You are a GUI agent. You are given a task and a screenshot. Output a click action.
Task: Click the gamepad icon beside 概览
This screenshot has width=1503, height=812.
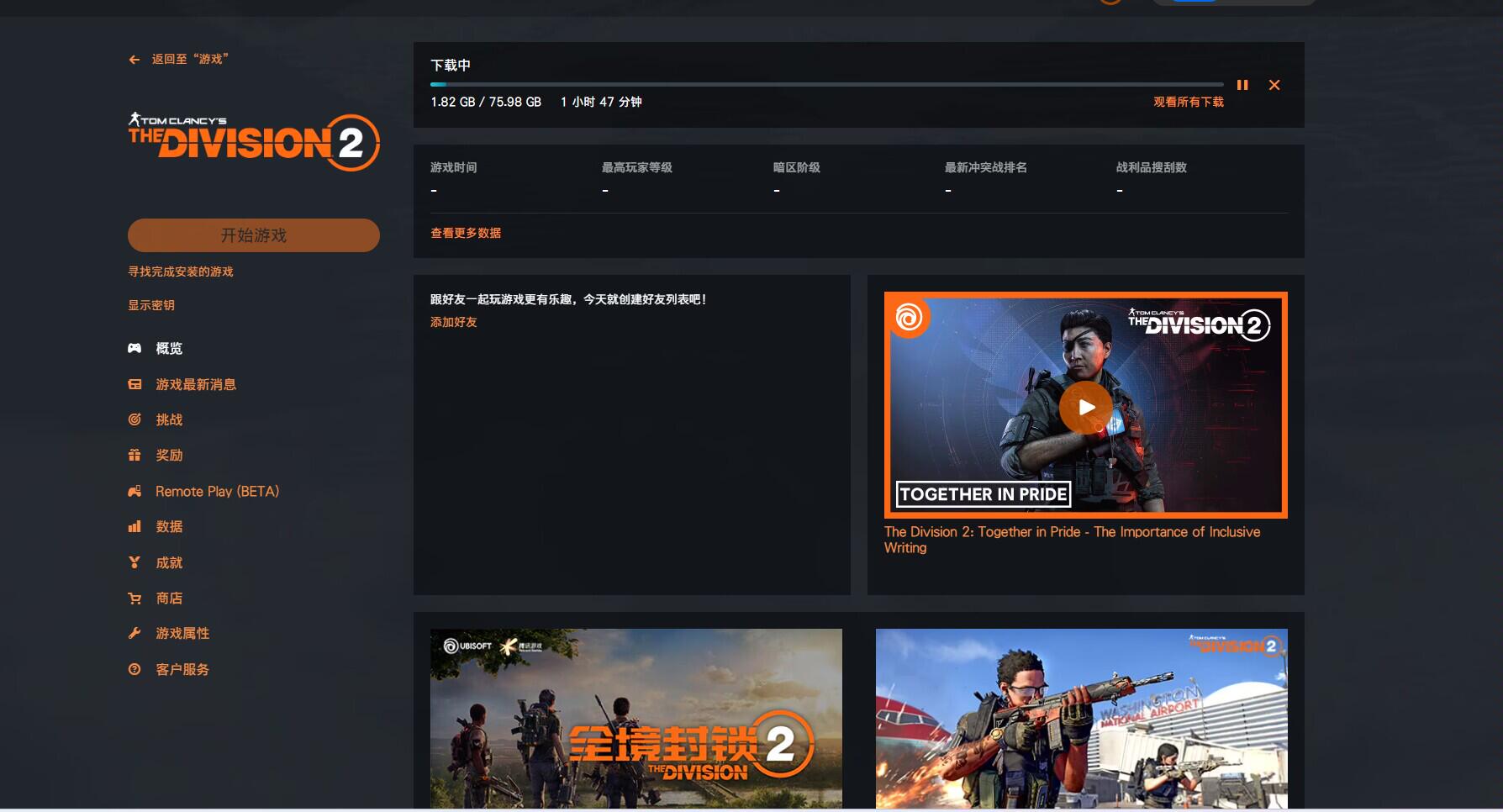(134, 348)
